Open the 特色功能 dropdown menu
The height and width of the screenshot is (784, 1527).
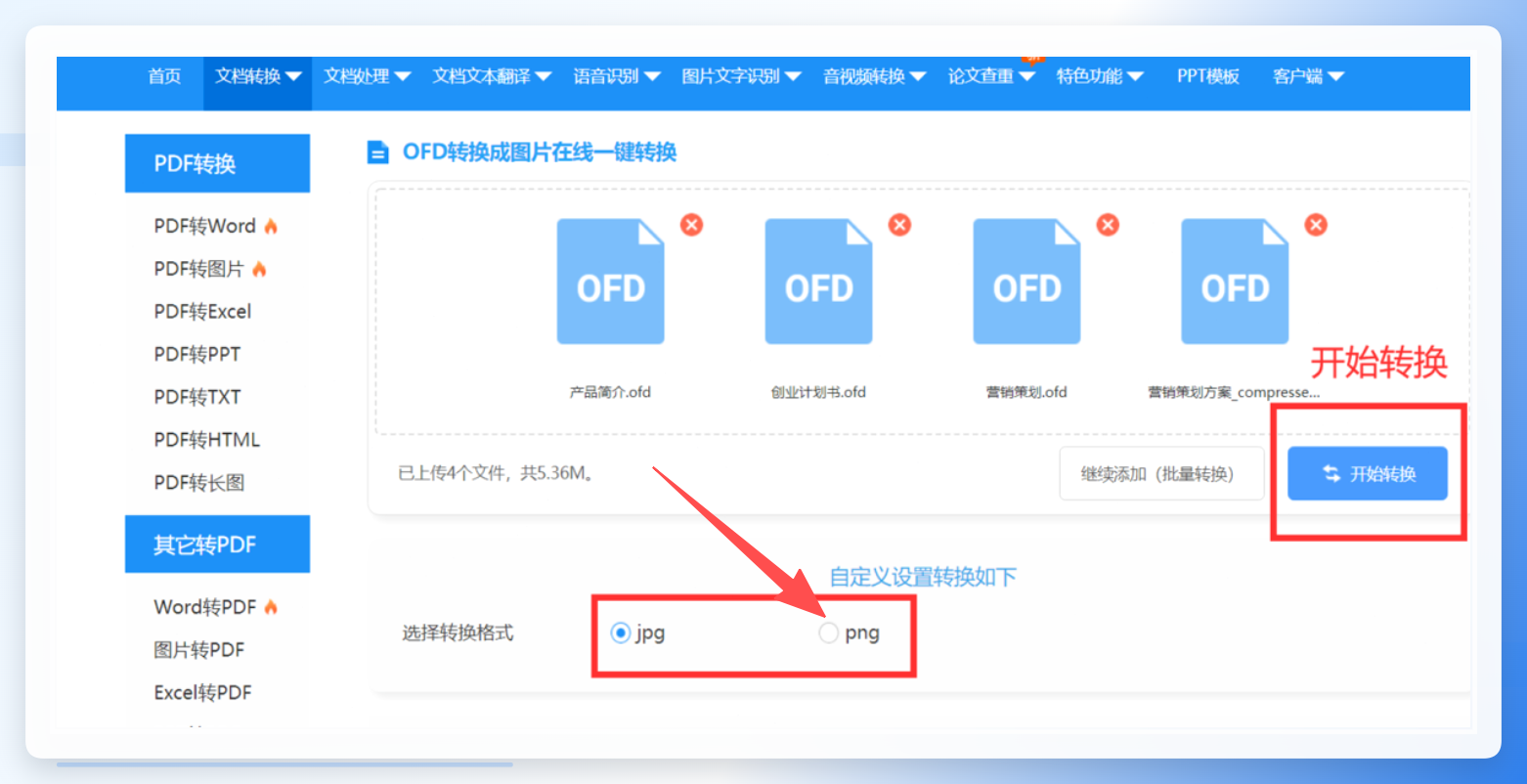tap(1100, 76)
